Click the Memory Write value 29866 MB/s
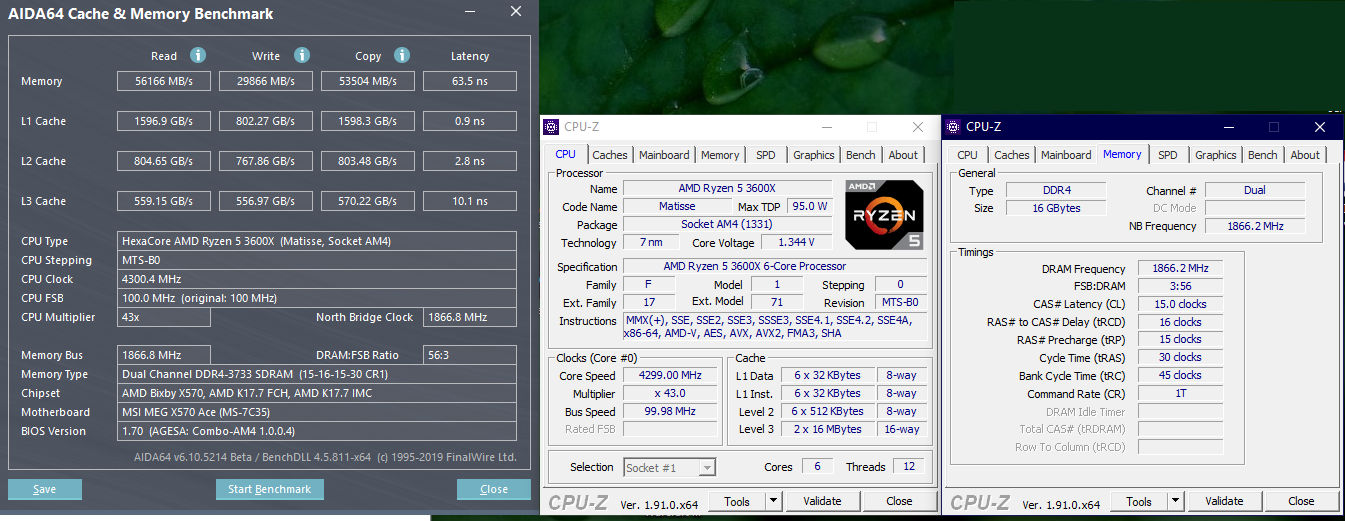The height and width of the screenshot is (521, 1345). click(x=267, y=81)
